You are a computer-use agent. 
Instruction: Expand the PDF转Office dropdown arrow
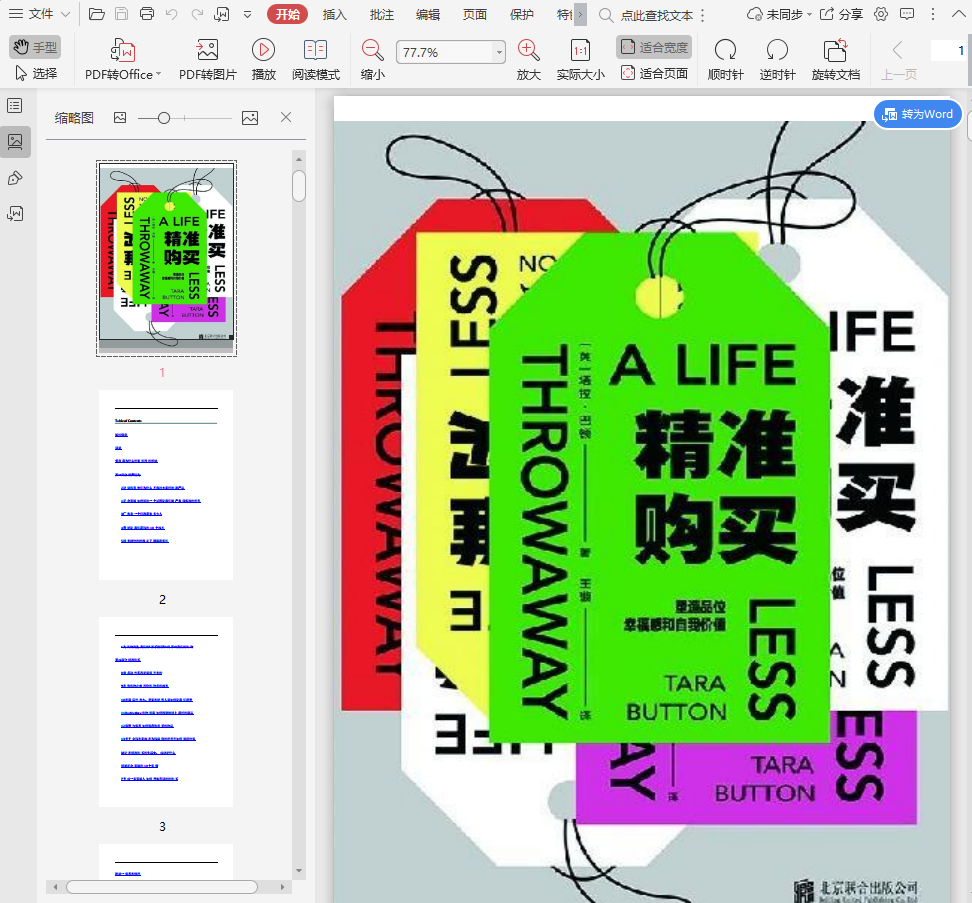[159, 74]
